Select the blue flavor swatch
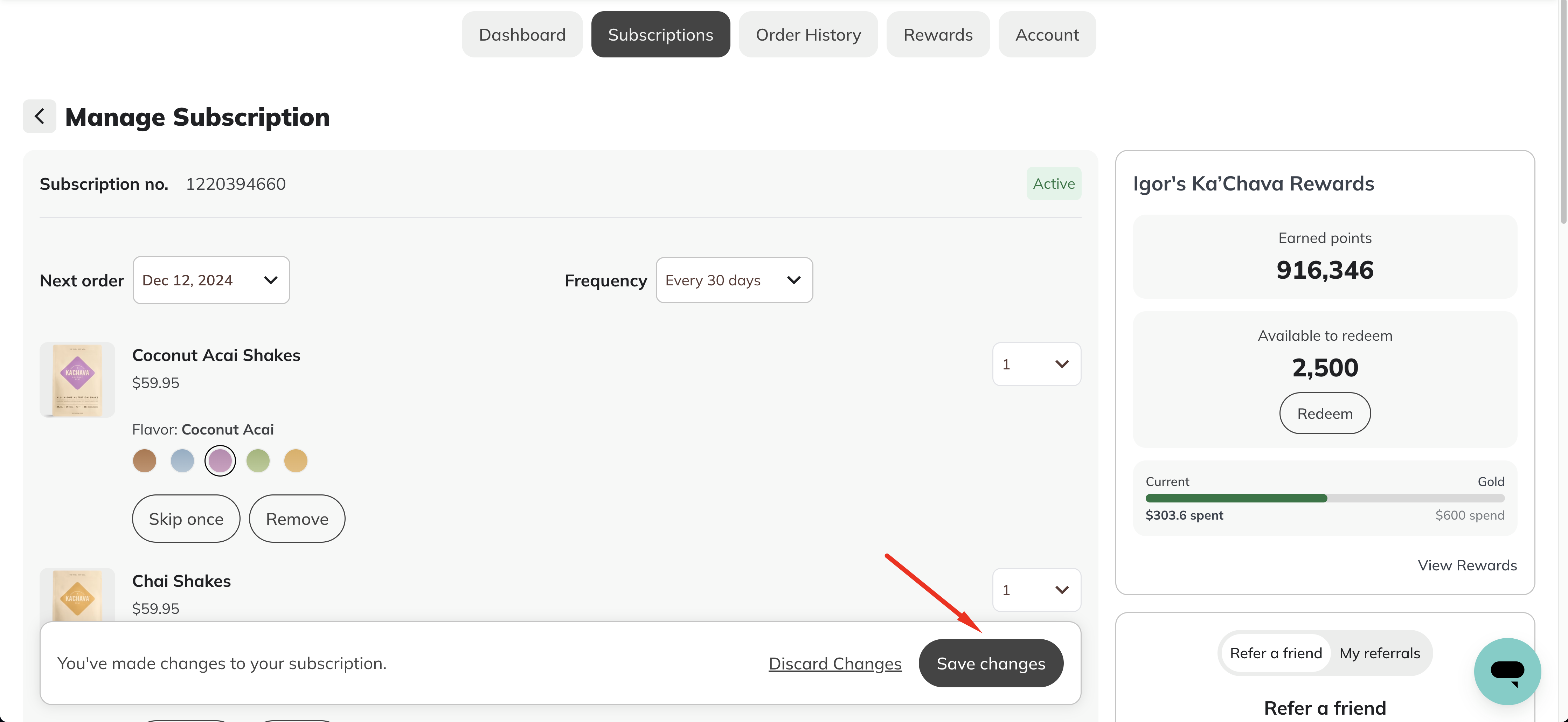The width and height of the screenshot is (1568, 722). click(183, 461)
